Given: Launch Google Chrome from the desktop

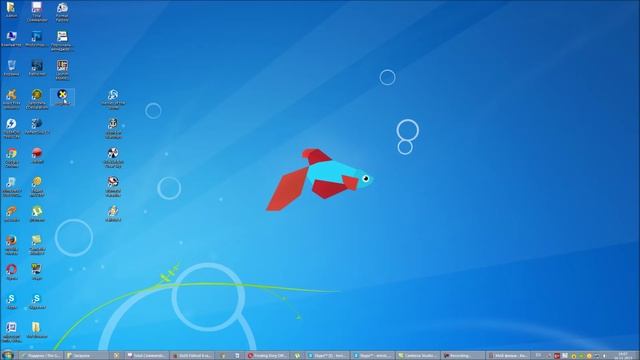Looking at the screenshot, I should 11,158.
